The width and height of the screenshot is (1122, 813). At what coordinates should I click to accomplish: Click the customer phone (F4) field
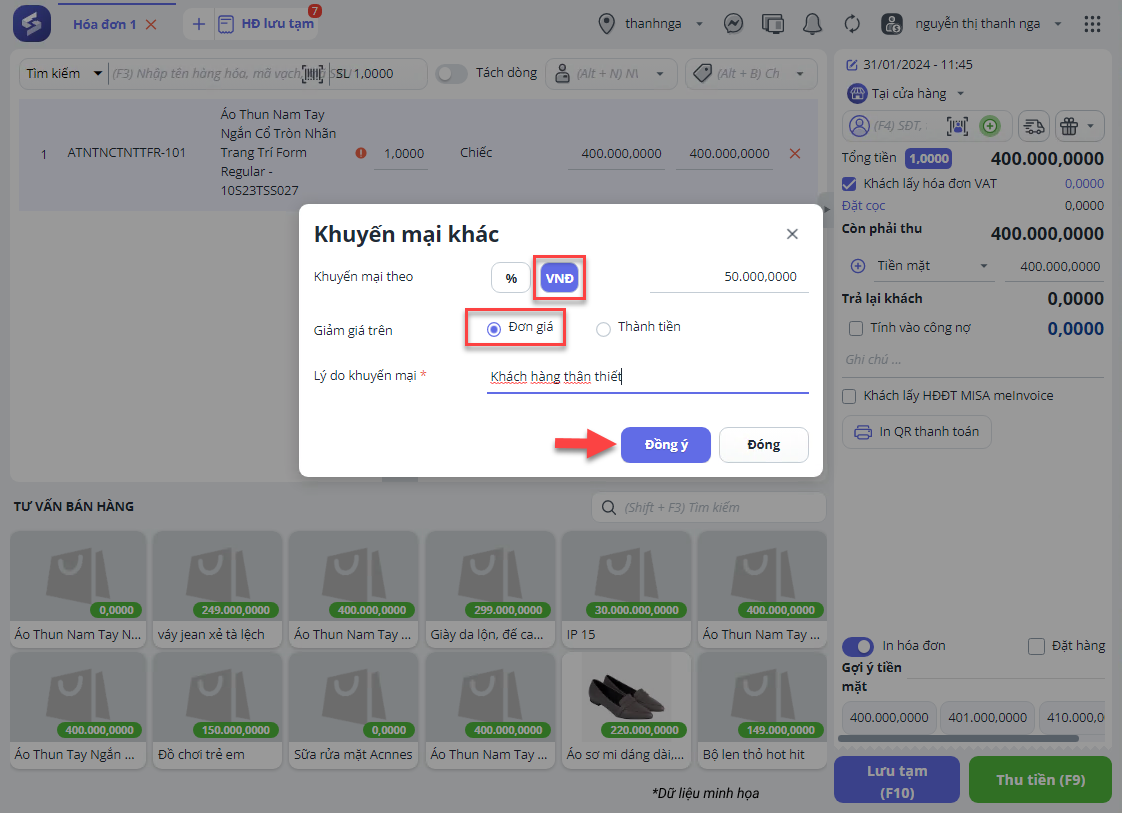(x=900, y=126)
